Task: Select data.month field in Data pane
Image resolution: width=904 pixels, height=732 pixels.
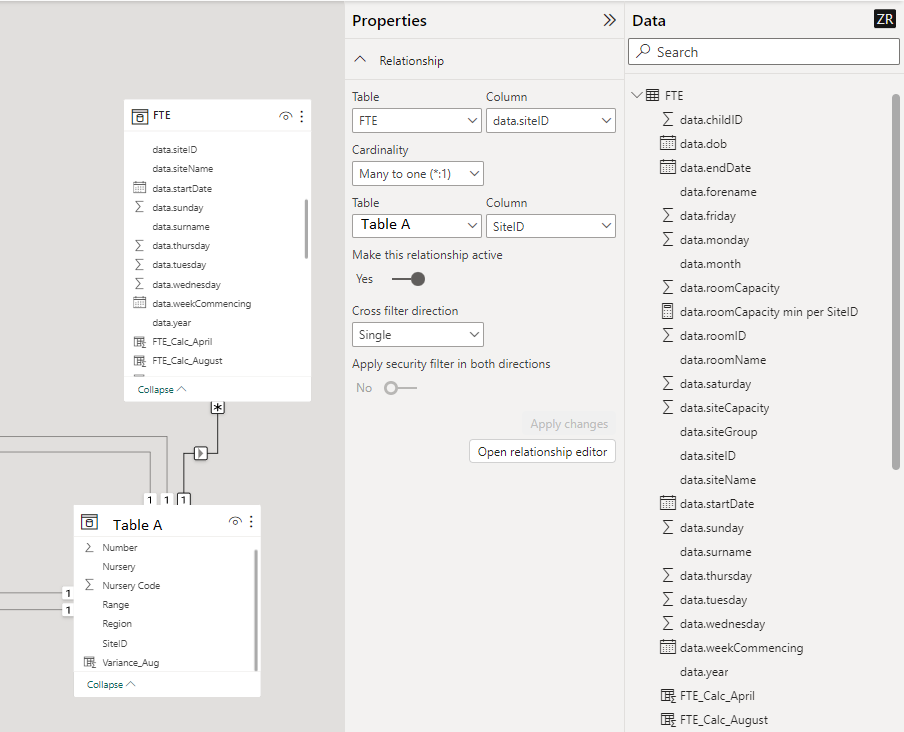Action: [x=710, y=263]
